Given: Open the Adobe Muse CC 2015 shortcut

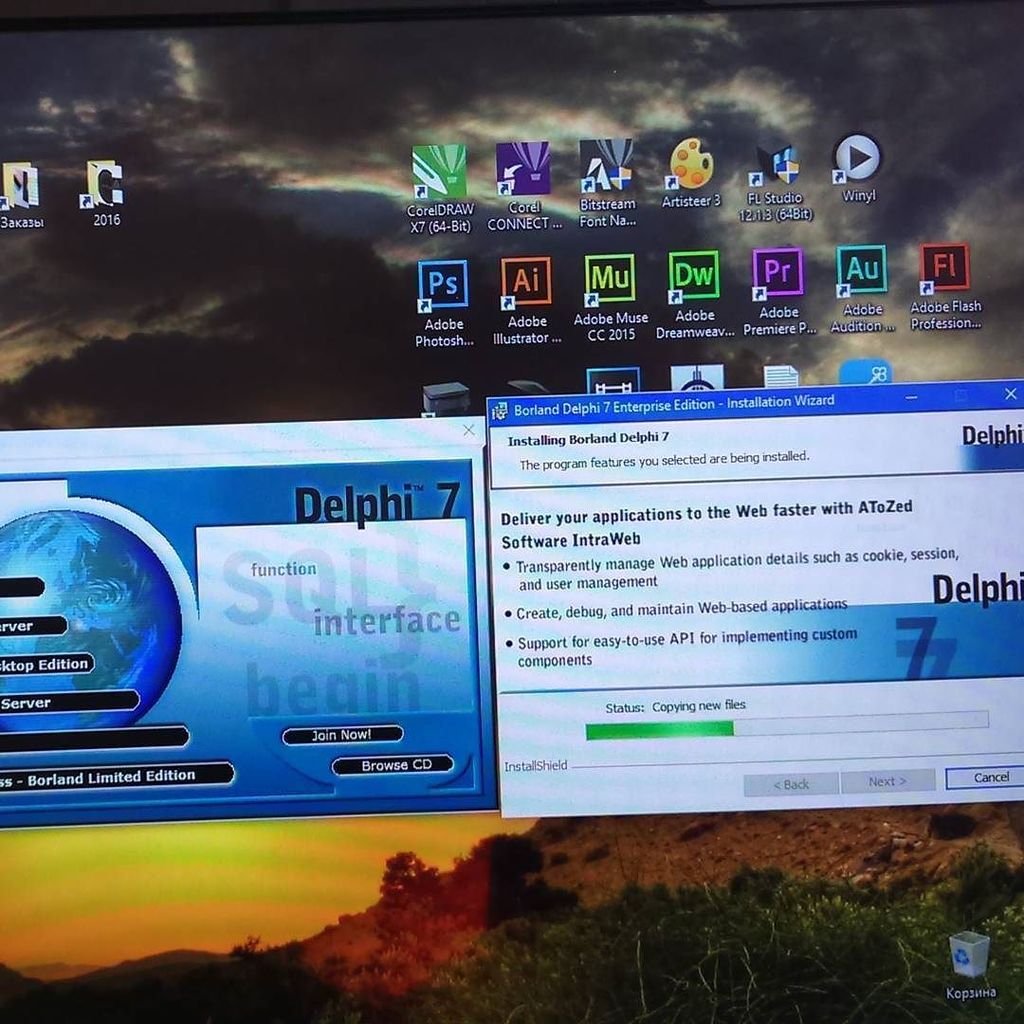Looking at the screenshot, I should [611, 298].
